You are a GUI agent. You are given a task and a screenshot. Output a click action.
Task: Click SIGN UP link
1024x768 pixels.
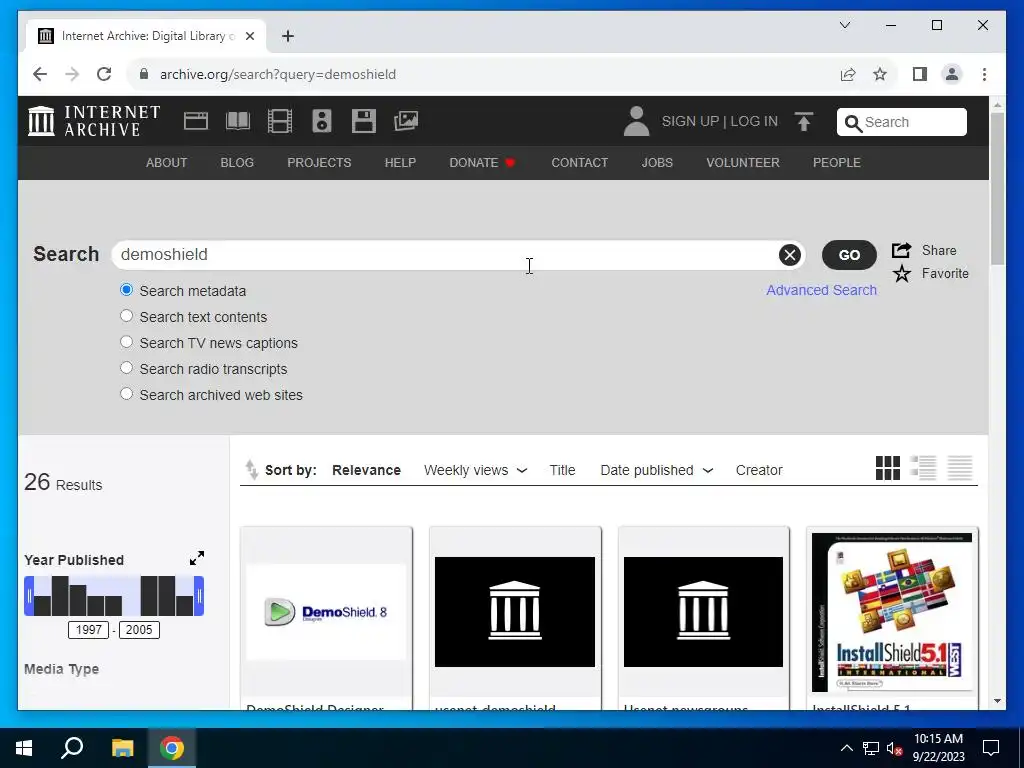point(690,121)
